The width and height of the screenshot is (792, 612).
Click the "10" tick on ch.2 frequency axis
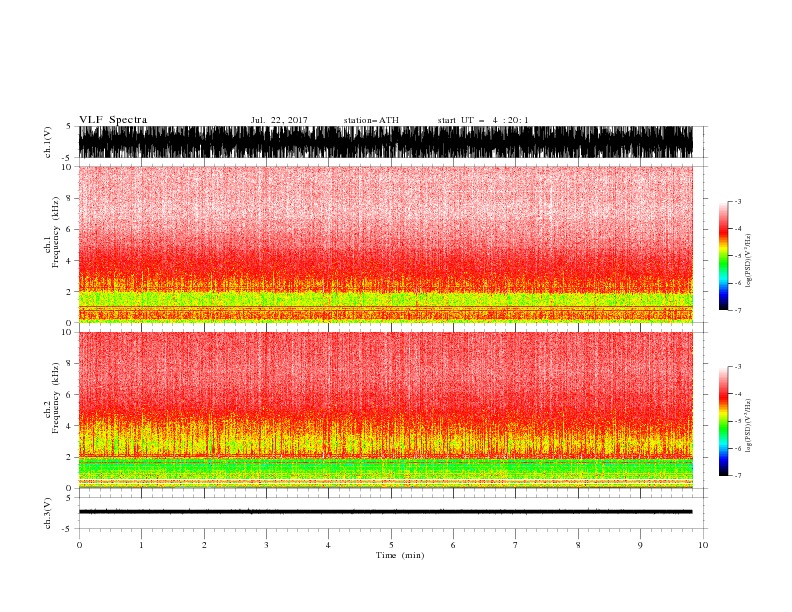pyautogui.click(x=66, y=332)
